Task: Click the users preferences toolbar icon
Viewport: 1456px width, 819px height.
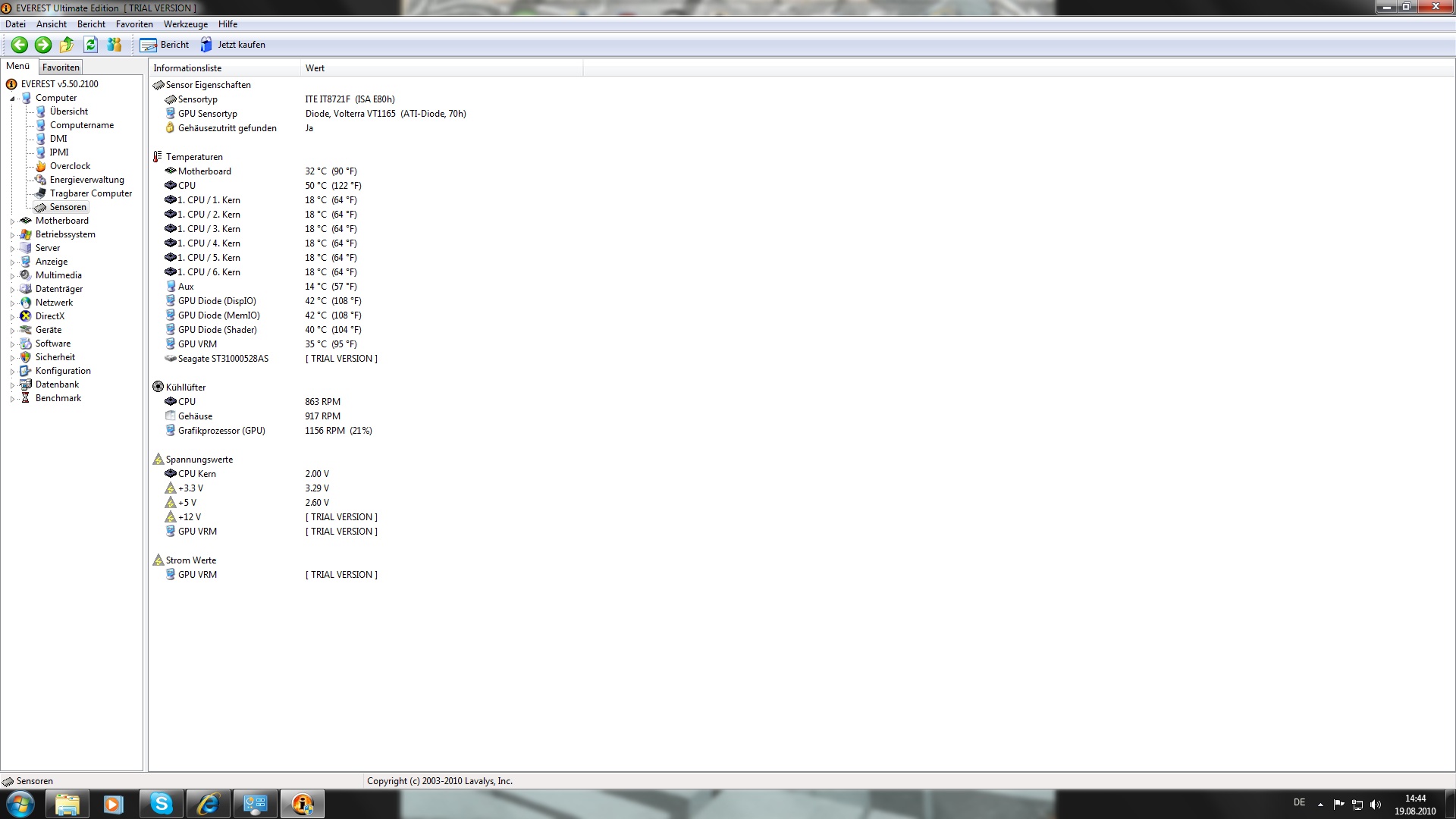Action: tap(115, 45)
